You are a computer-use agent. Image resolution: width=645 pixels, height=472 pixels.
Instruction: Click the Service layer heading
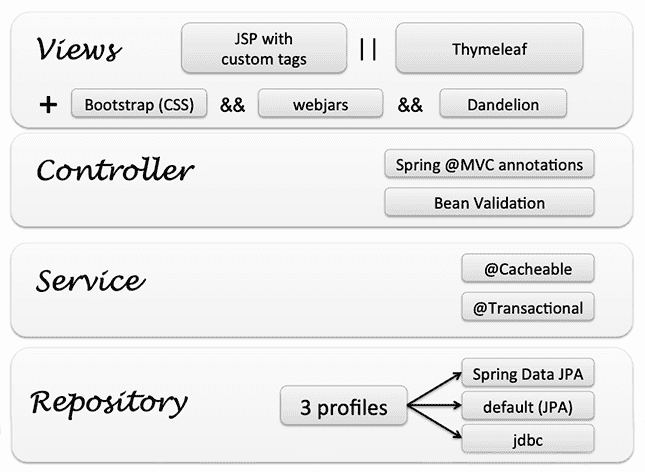(90, 281)
